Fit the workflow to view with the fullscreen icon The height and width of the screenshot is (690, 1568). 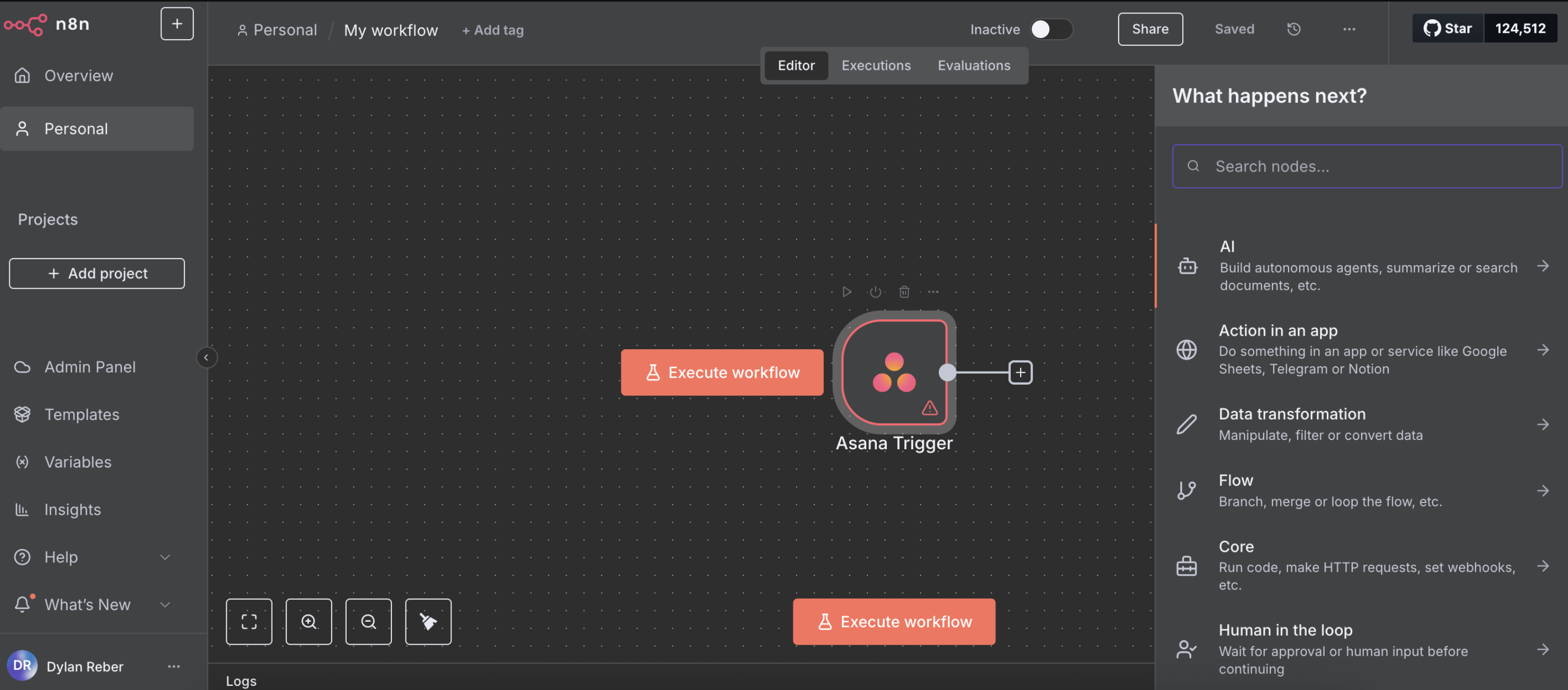click(249, 621)
